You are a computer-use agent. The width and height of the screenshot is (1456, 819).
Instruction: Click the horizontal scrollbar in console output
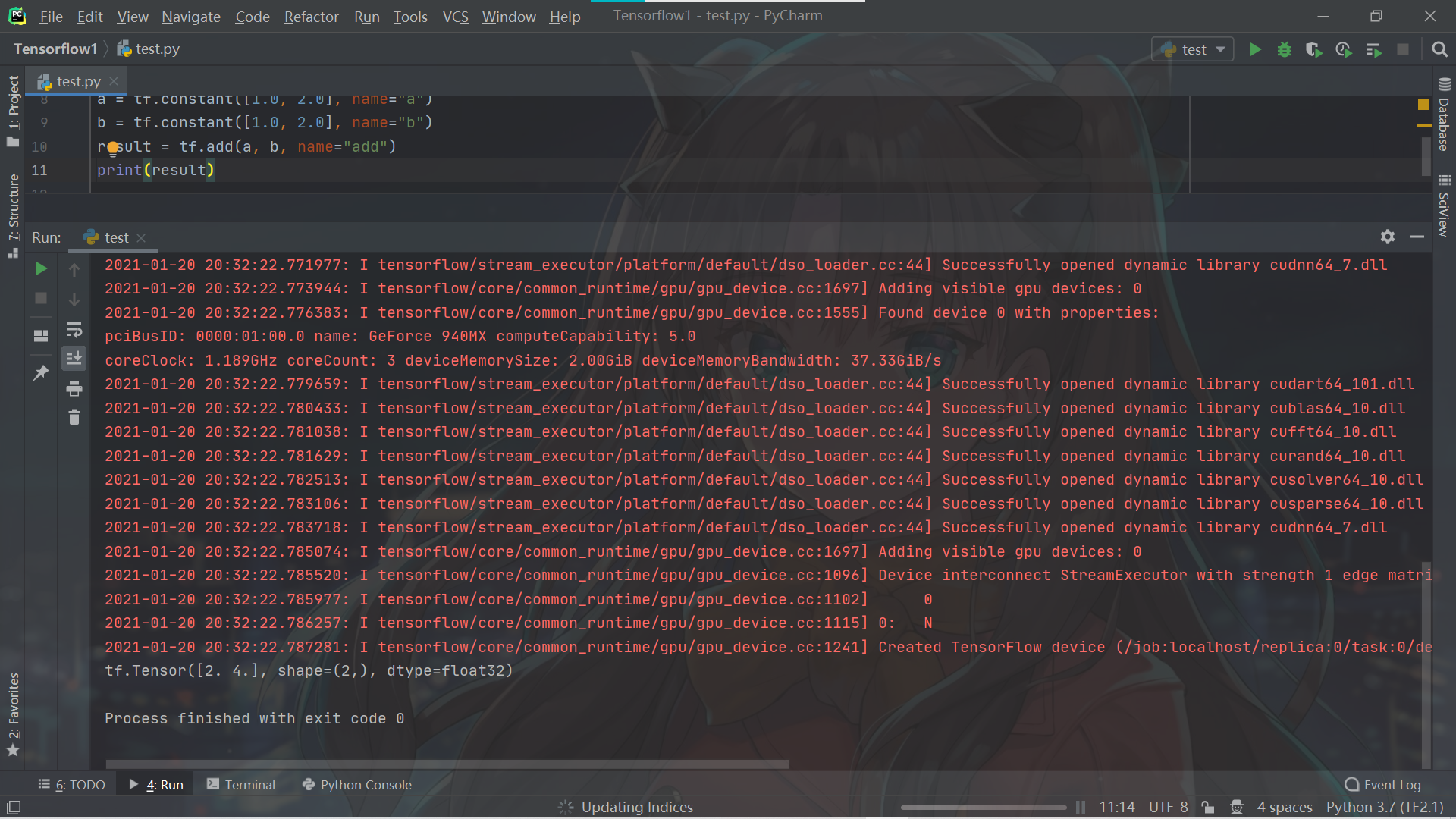(x=447, y=764)
